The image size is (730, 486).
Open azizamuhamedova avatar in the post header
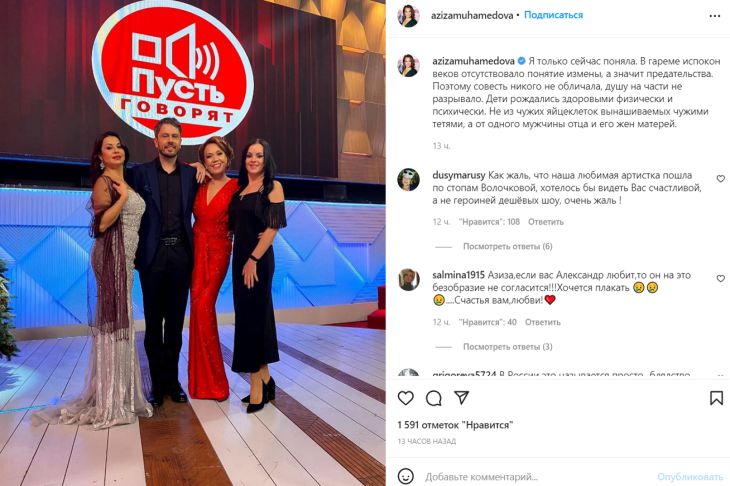408,16
